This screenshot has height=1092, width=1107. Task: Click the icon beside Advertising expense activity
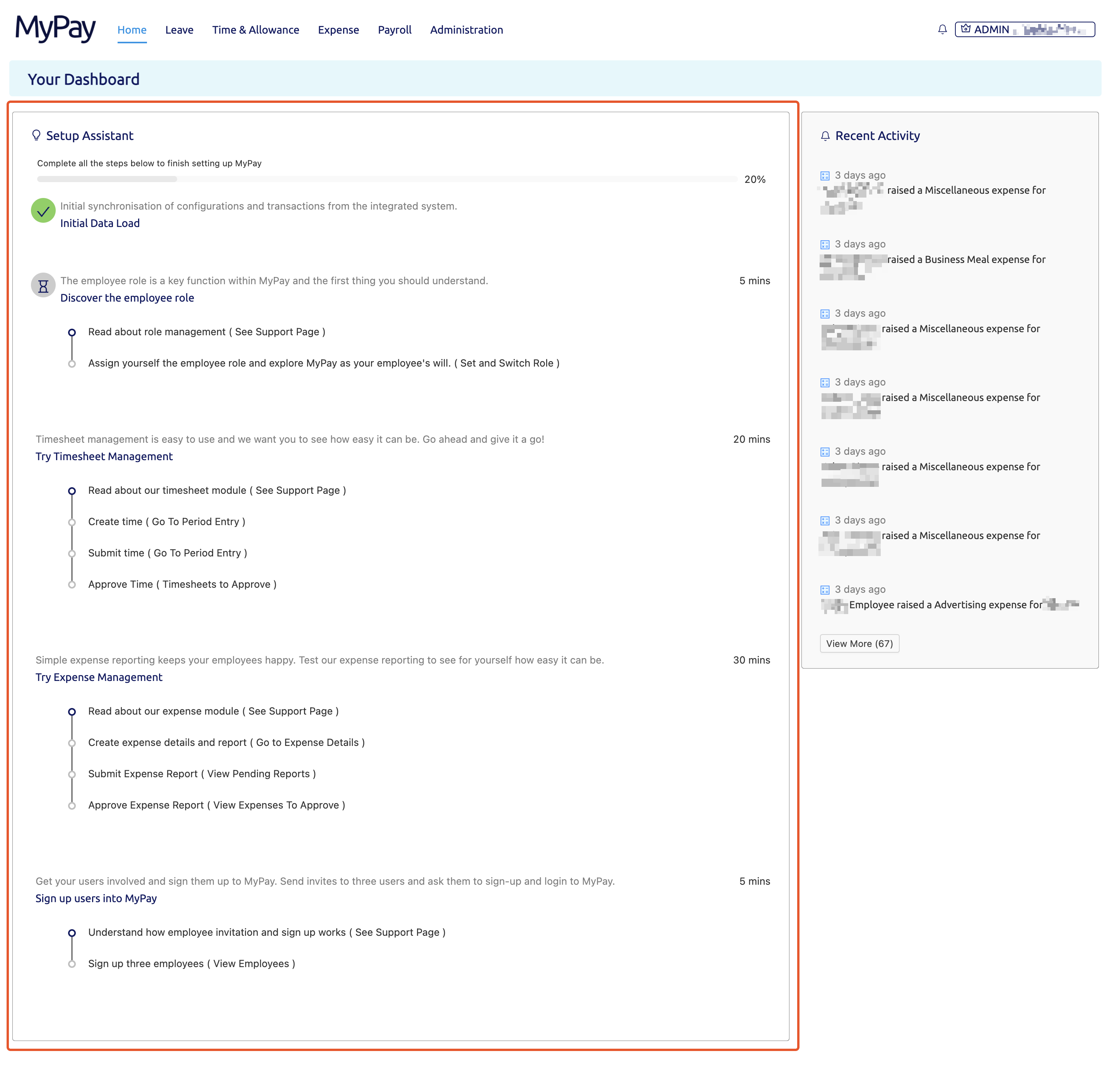point(825,590)
